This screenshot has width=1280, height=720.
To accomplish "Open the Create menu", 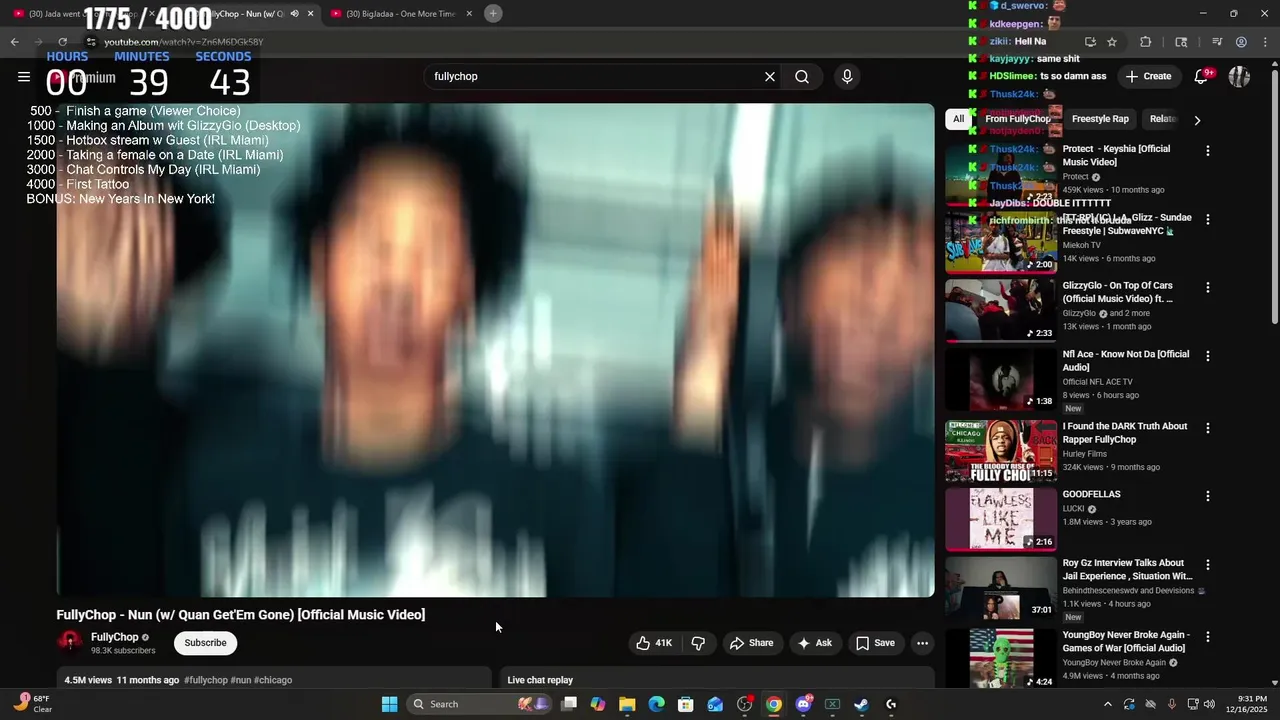I will [1148, 76].
